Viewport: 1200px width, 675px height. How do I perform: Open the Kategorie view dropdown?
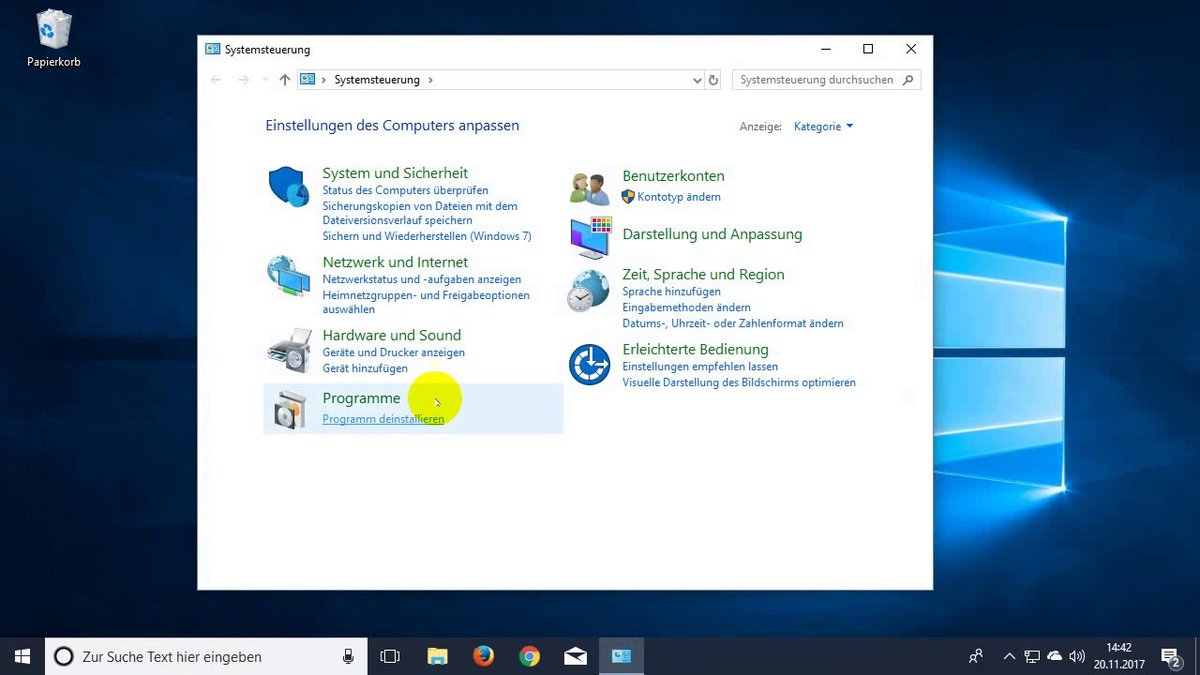click(x=822, y=126)
